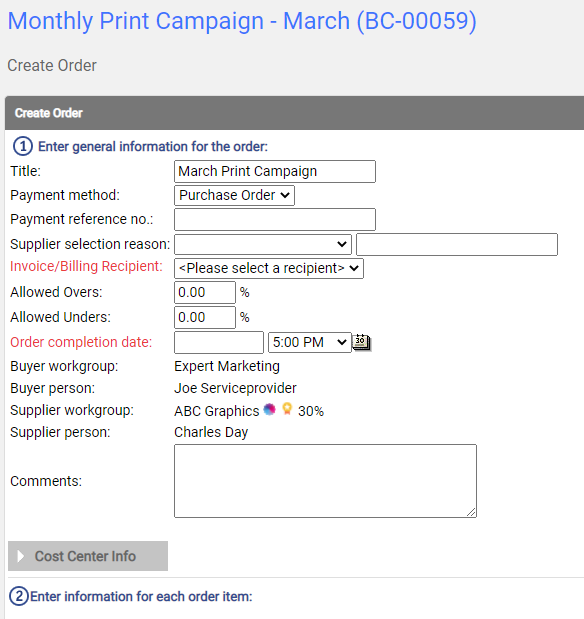Select an Invoice/Billing Recipient from the dropdown
This screenshot has height=619, width=584.
point(269,268)
